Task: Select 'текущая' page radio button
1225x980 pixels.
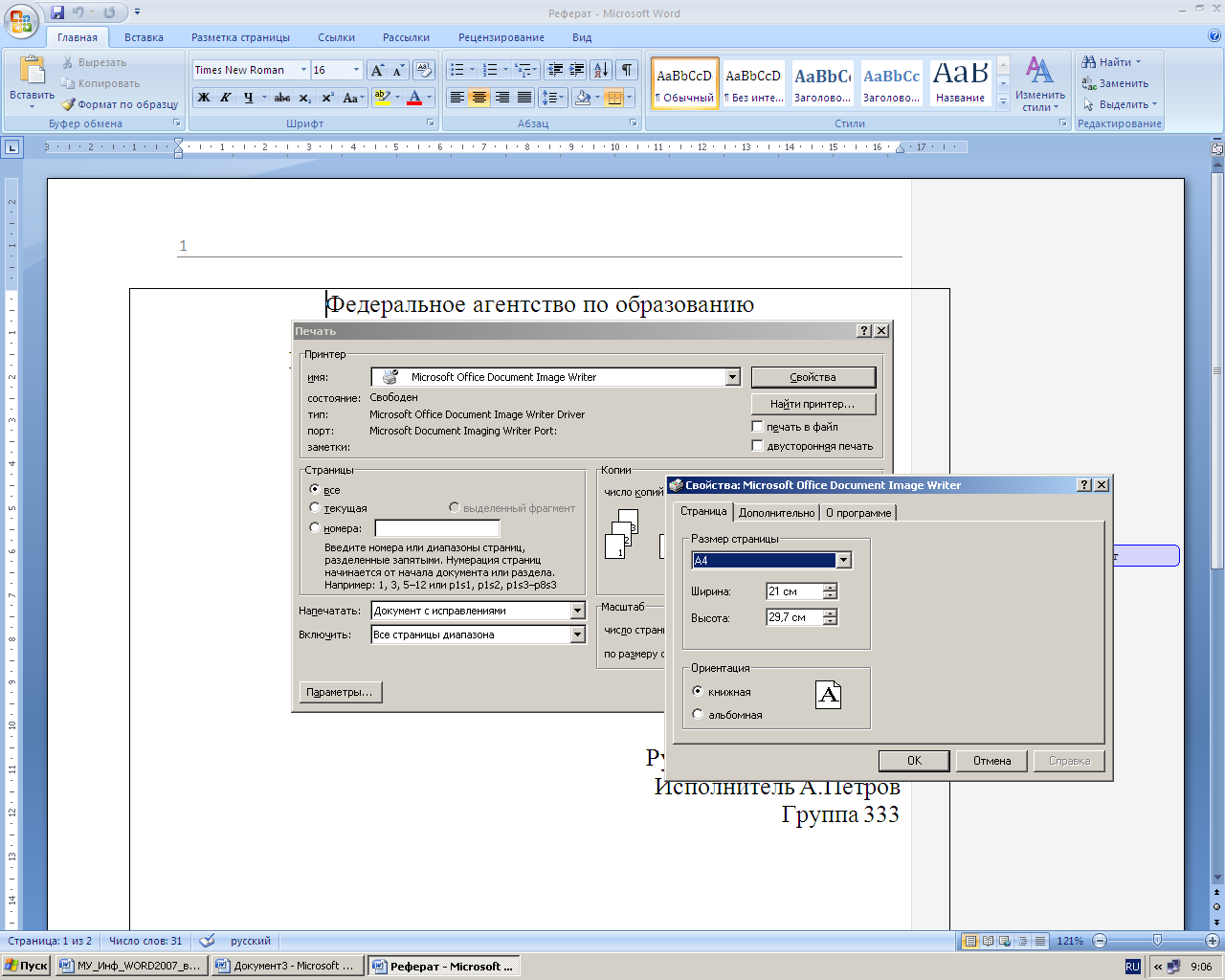Action: click(315, 508)
